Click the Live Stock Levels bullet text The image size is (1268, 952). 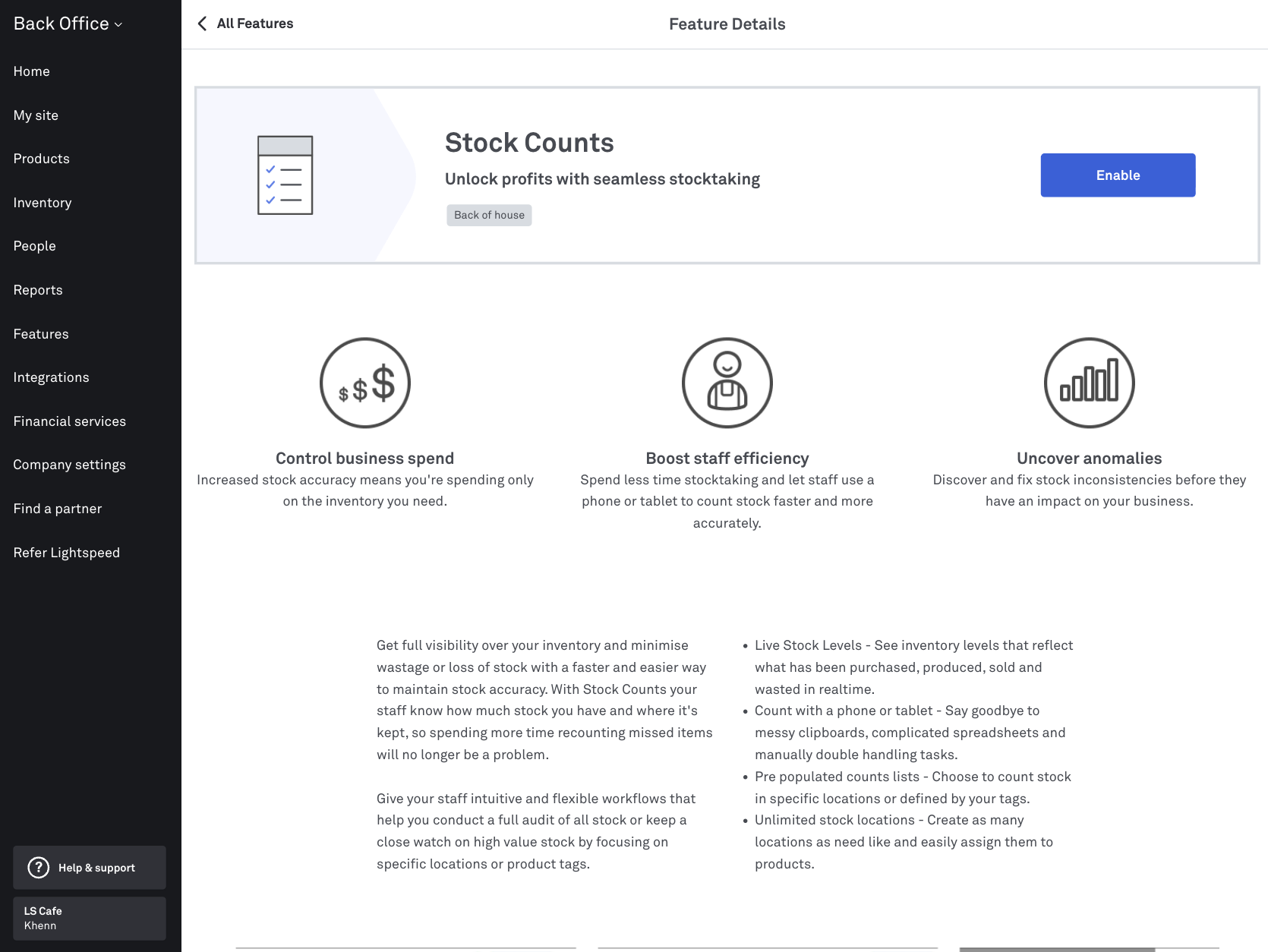coord(913,667)
